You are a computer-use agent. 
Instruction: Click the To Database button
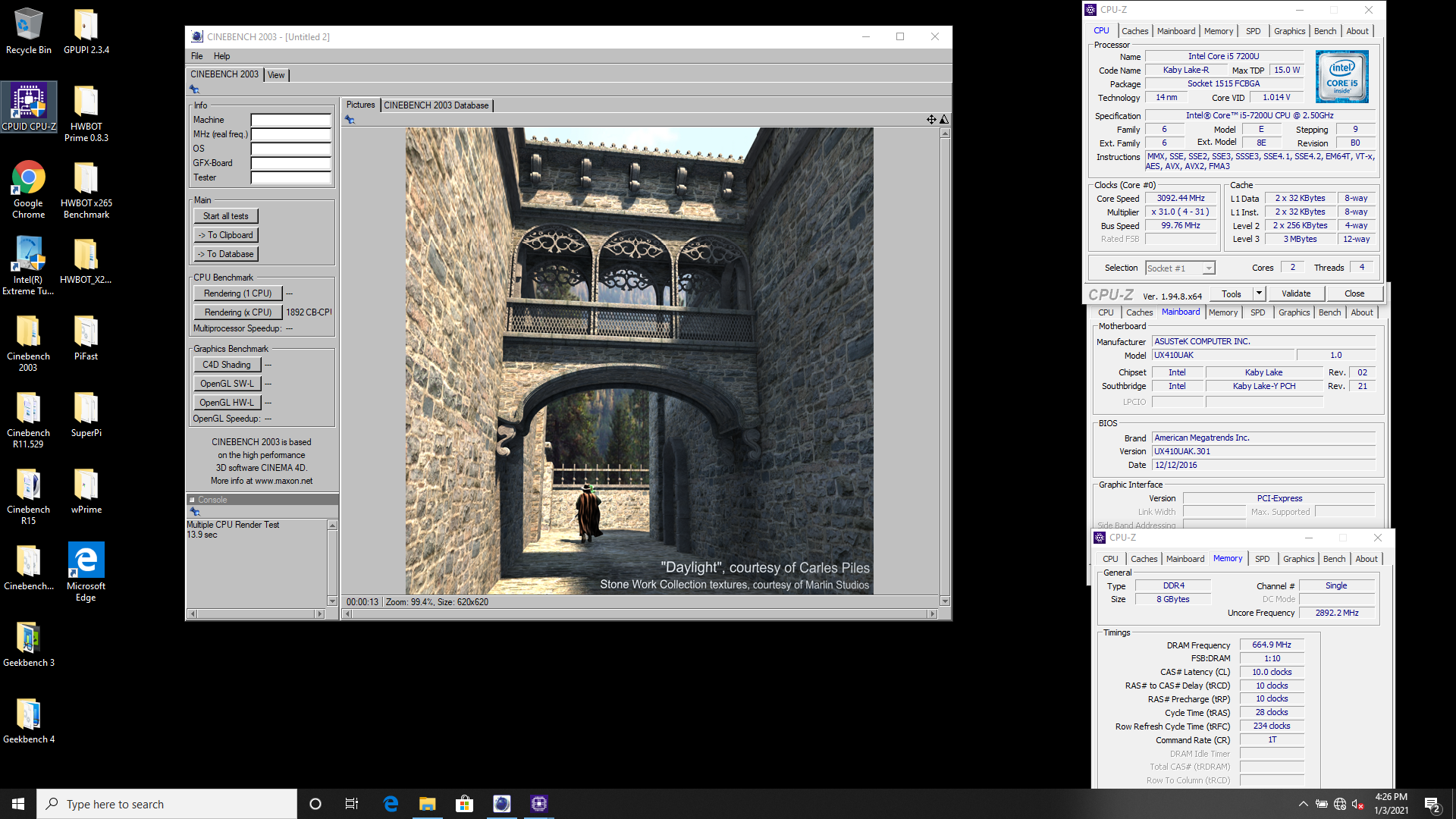pyautogui.click(x=225, y=254)
